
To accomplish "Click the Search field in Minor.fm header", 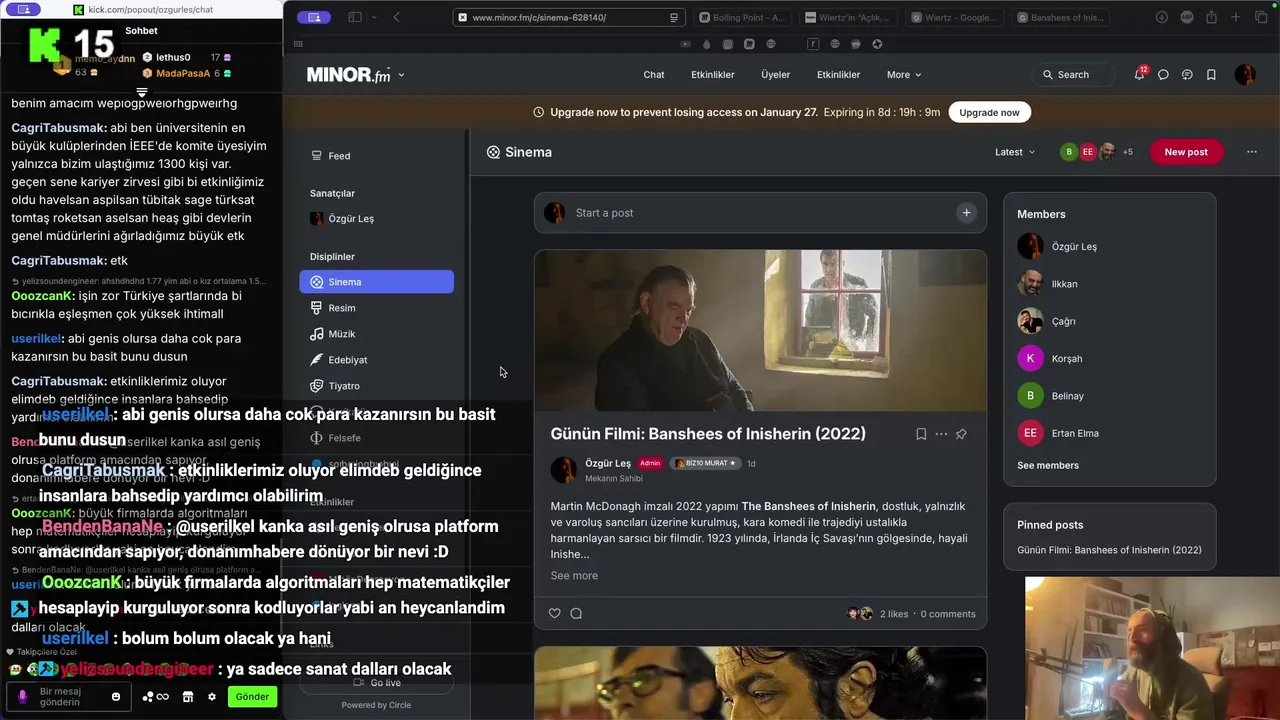I will tap(1074, 75).
